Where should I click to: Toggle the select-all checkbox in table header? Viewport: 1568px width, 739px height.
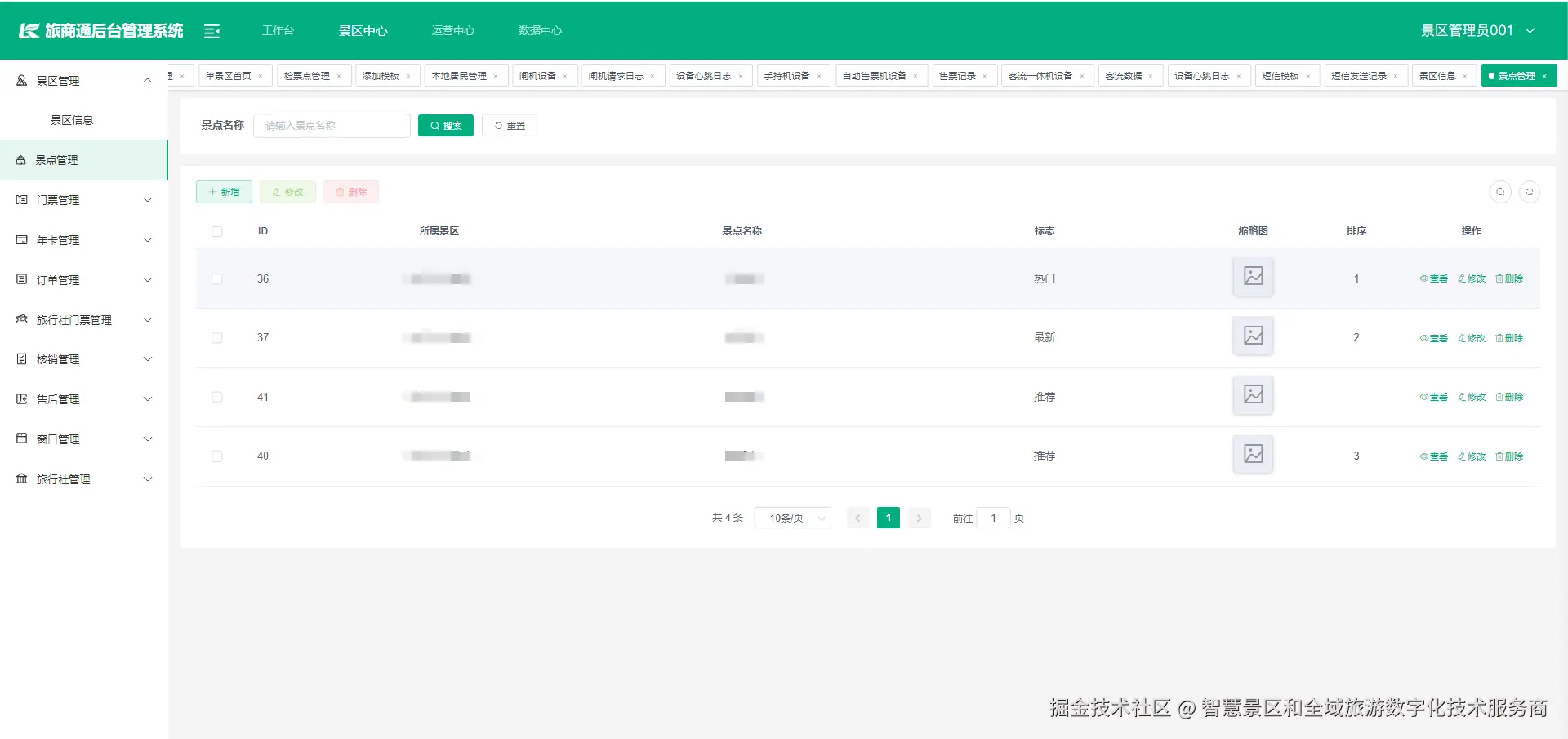[217, 231]
